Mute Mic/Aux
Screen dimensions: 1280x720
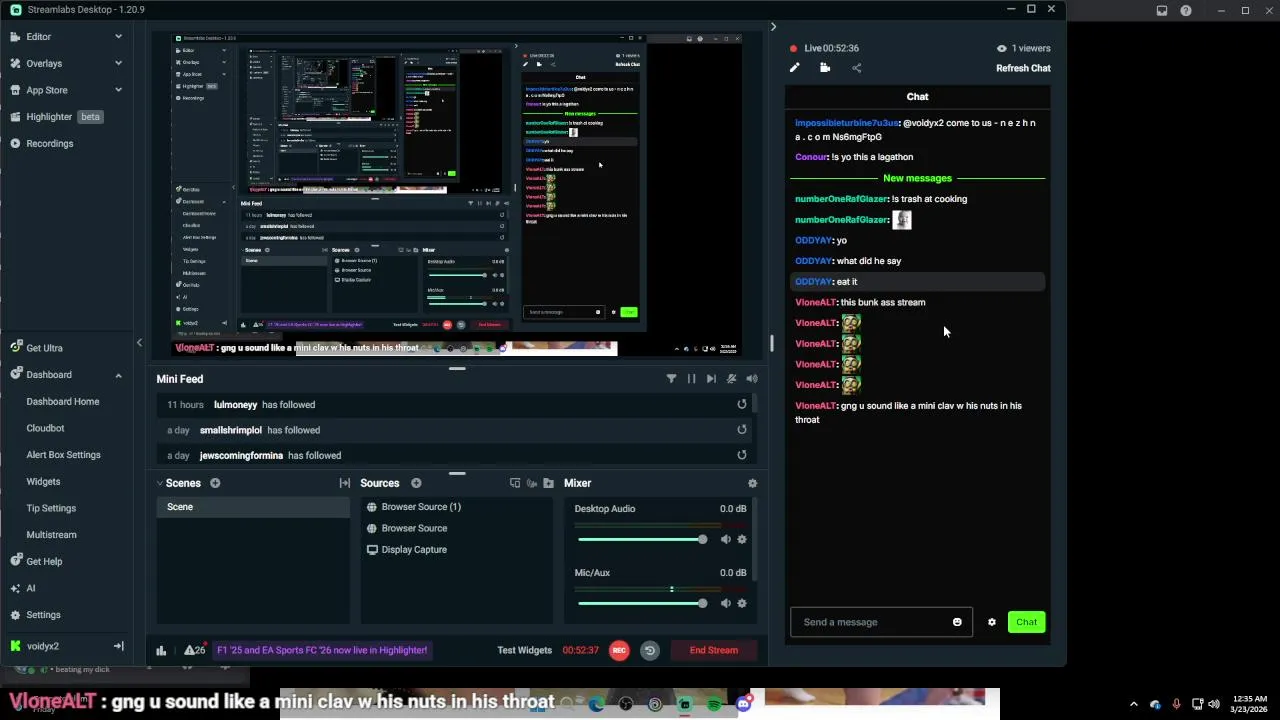coord(726,604)
